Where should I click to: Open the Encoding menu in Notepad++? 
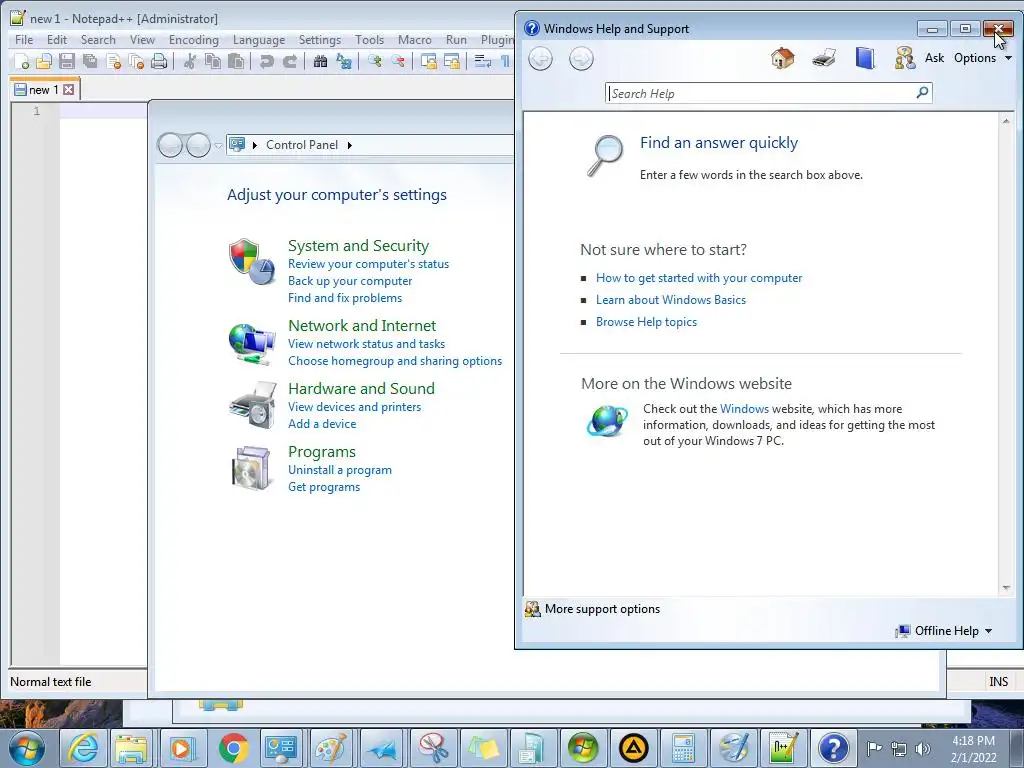(x=193, y=40)
